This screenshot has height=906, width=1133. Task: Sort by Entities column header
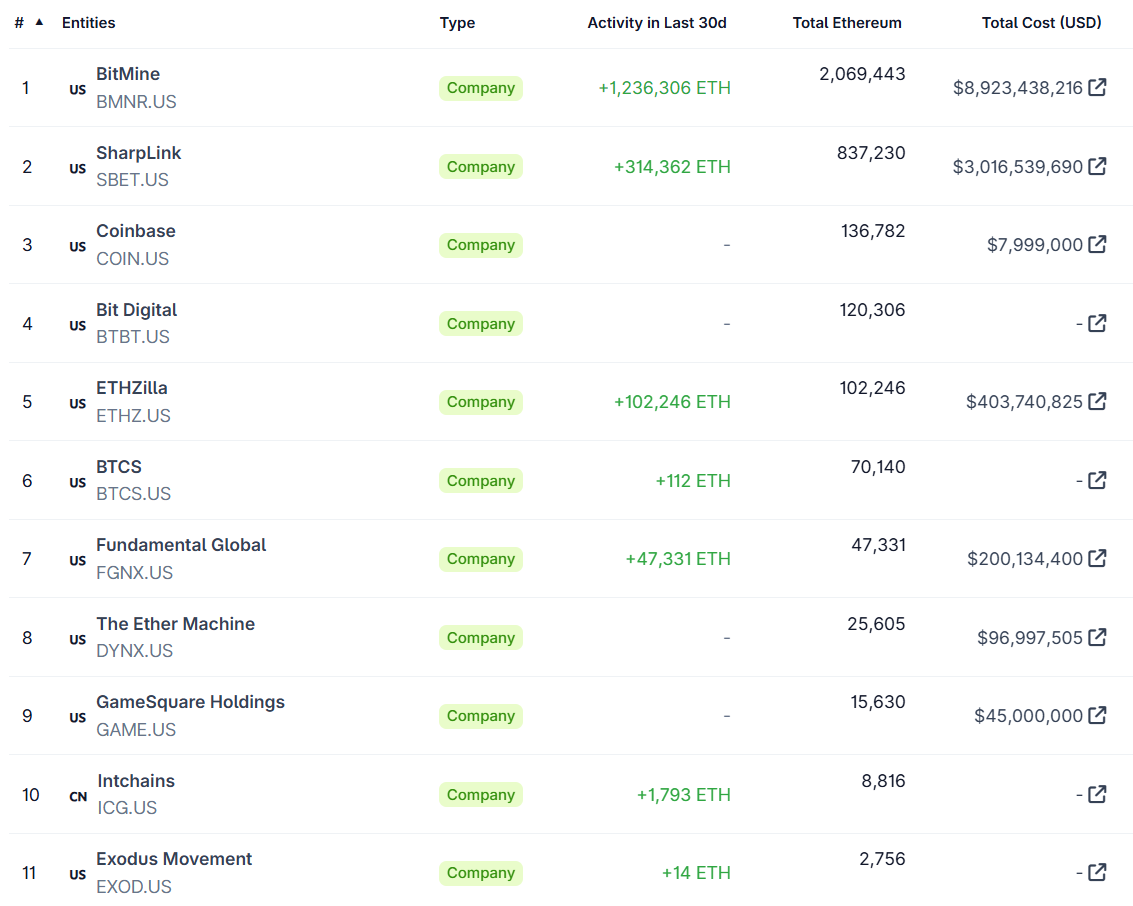[88, 22]
